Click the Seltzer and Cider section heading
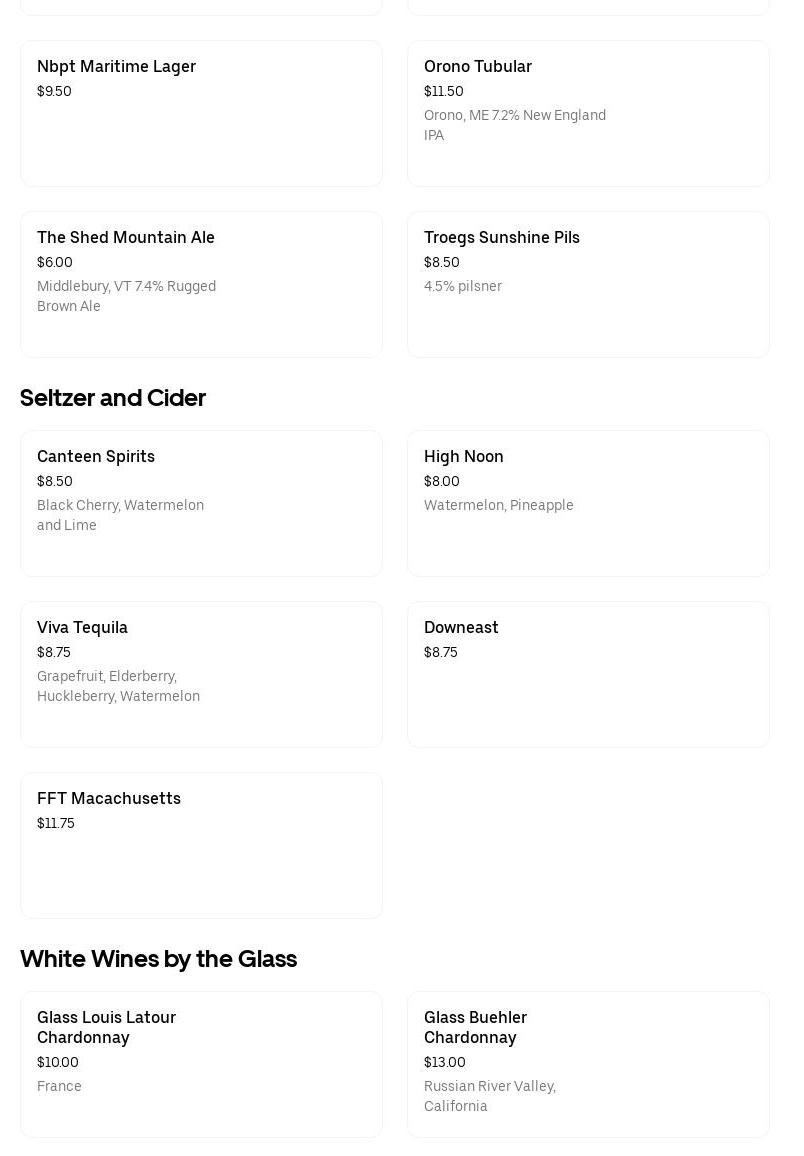The height and width of the screenshot is (1156, 804). tap(113, 398)
